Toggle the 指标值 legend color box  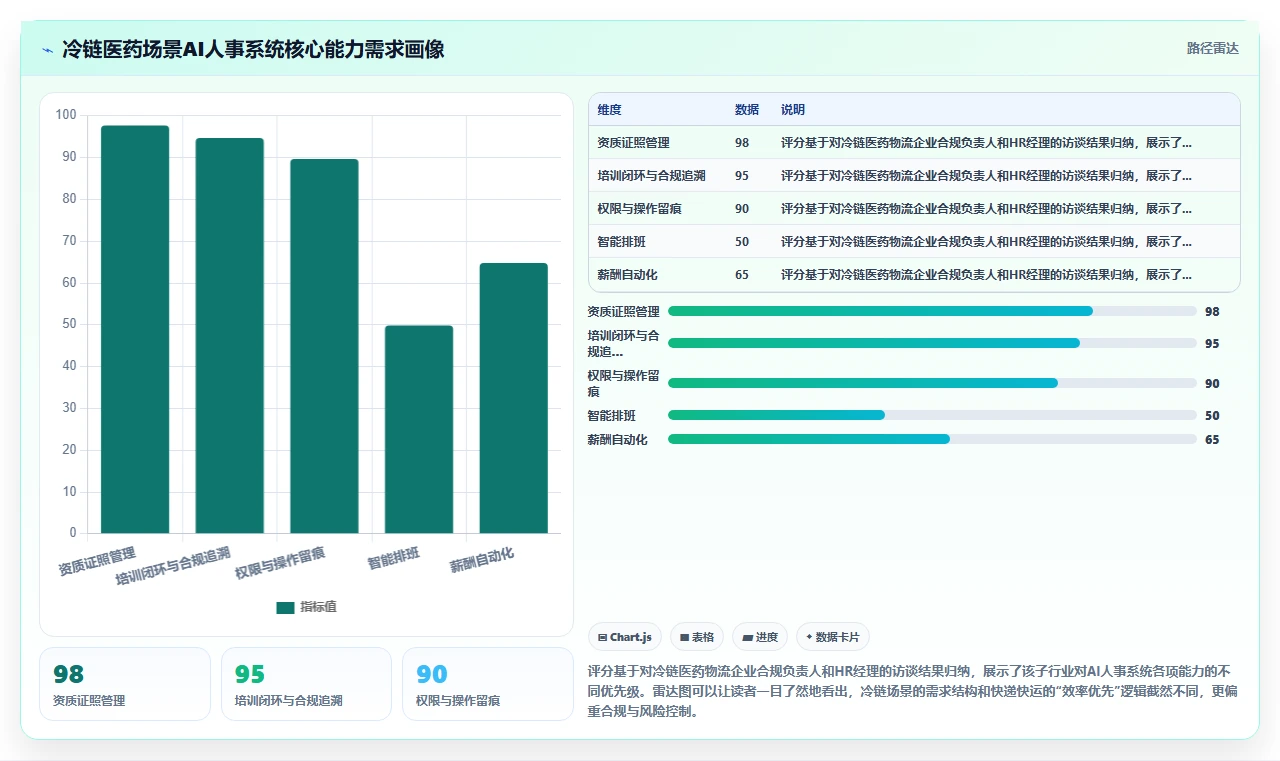click(x=285, y=607)
